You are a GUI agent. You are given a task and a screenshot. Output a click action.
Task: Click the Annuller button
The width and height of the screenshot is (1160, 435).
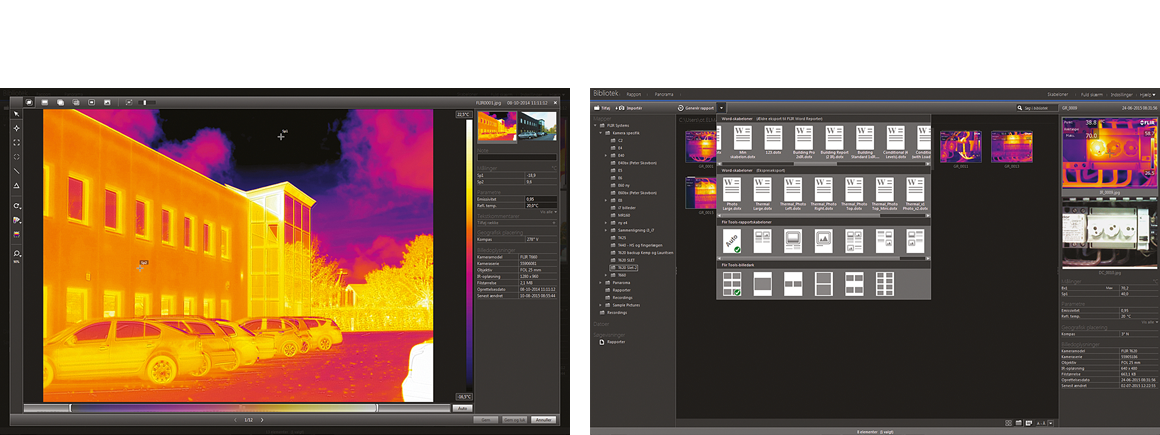tap(544, 420)
